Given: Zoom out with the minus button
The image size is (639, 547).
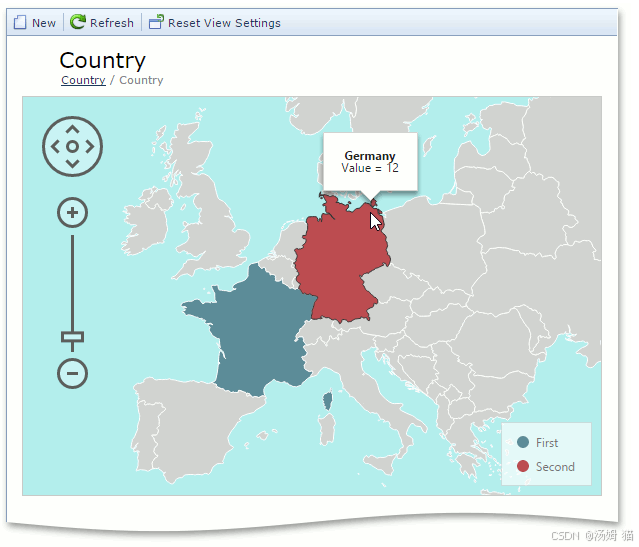Looking at the screenshot, I should 73,373.
